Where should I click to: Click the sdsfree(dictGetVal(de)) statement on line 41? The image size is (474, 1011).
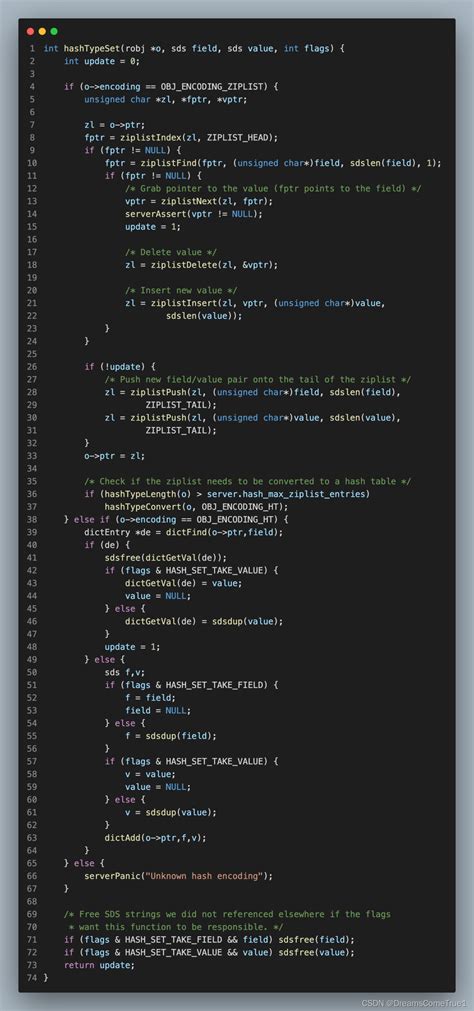(x=166, y=557)
